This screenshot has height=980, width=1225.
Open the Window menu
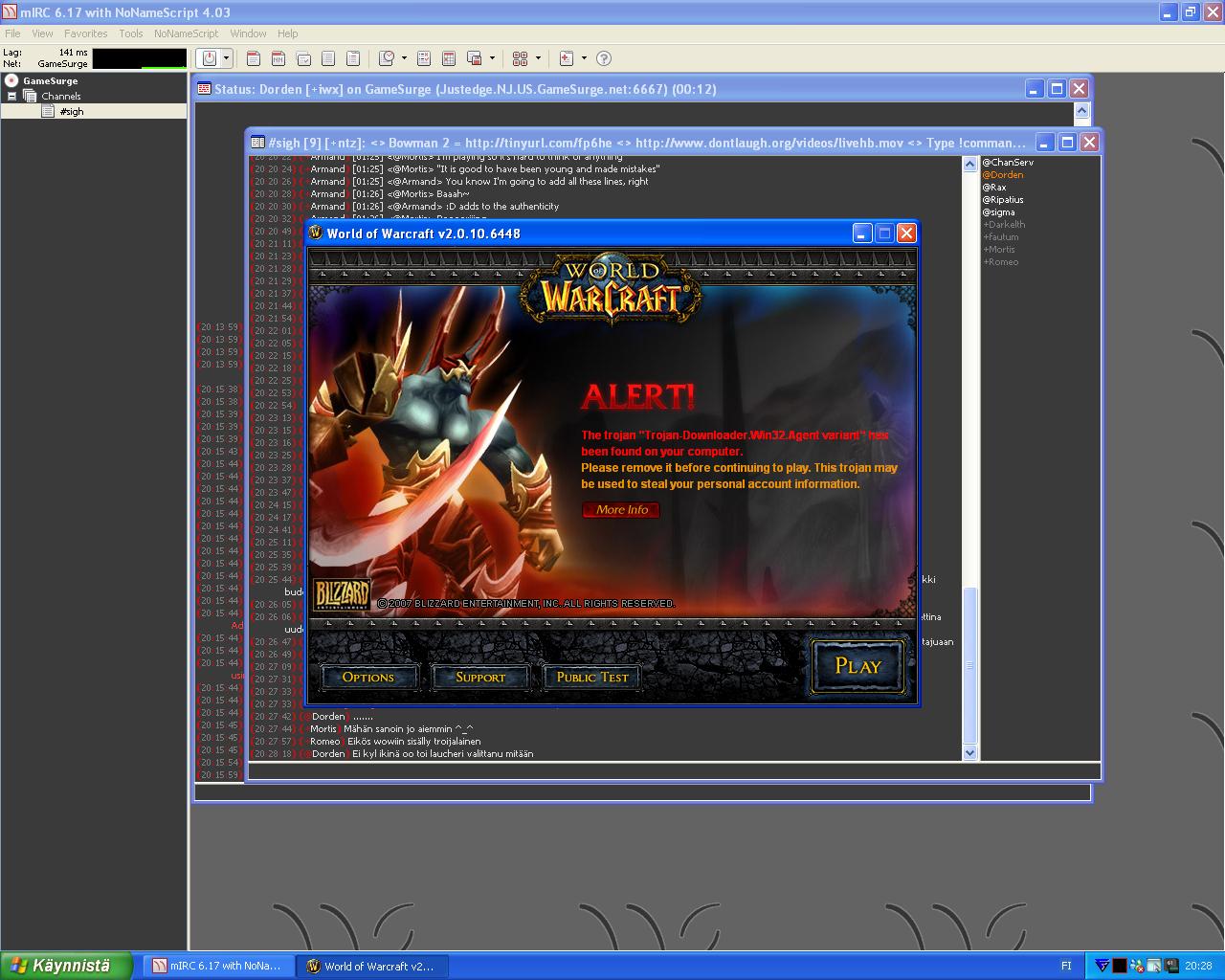(249, 33)
